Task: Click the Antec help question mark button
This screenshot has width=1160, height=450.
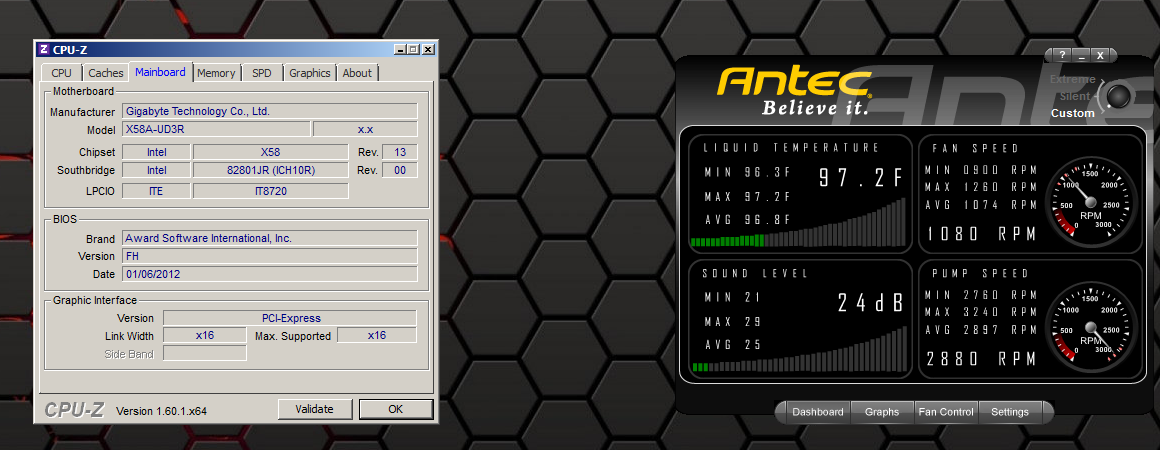Action: pos(1062,56)
